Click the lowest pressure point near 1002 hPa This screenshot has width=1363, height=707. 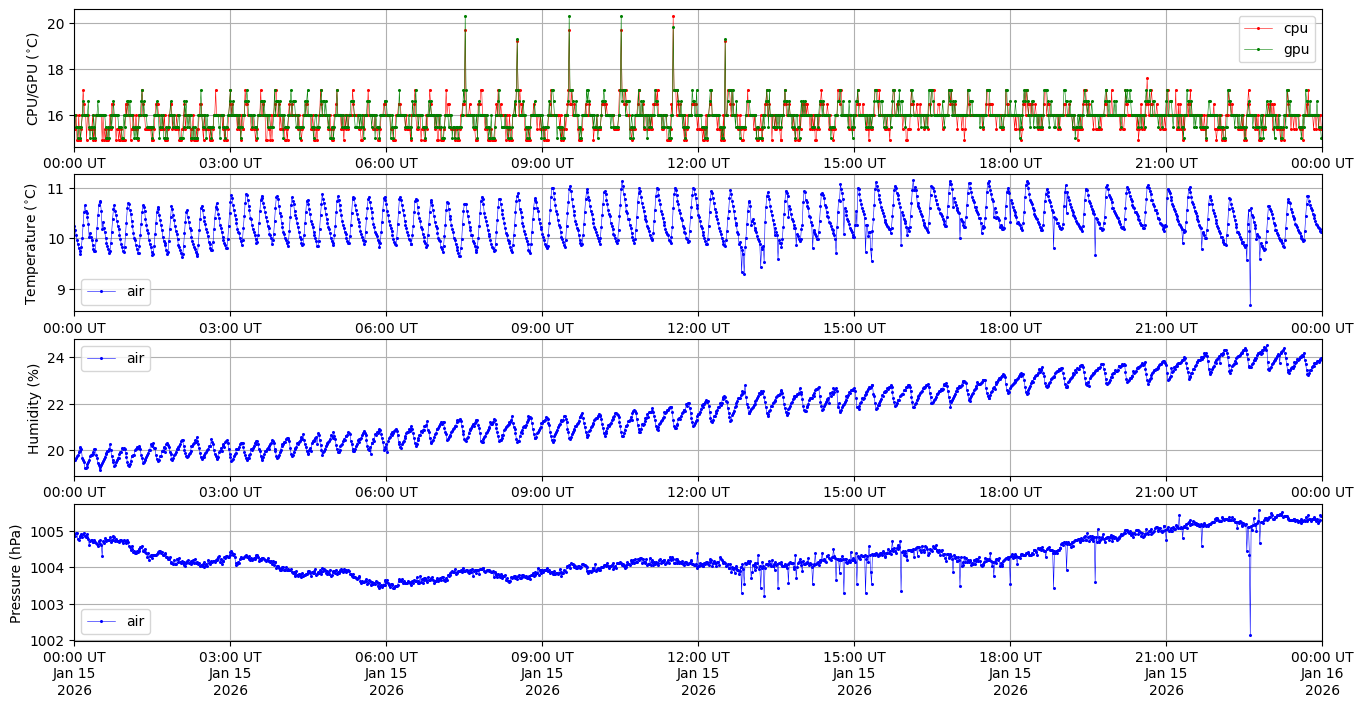click(x=1250, y=635)
